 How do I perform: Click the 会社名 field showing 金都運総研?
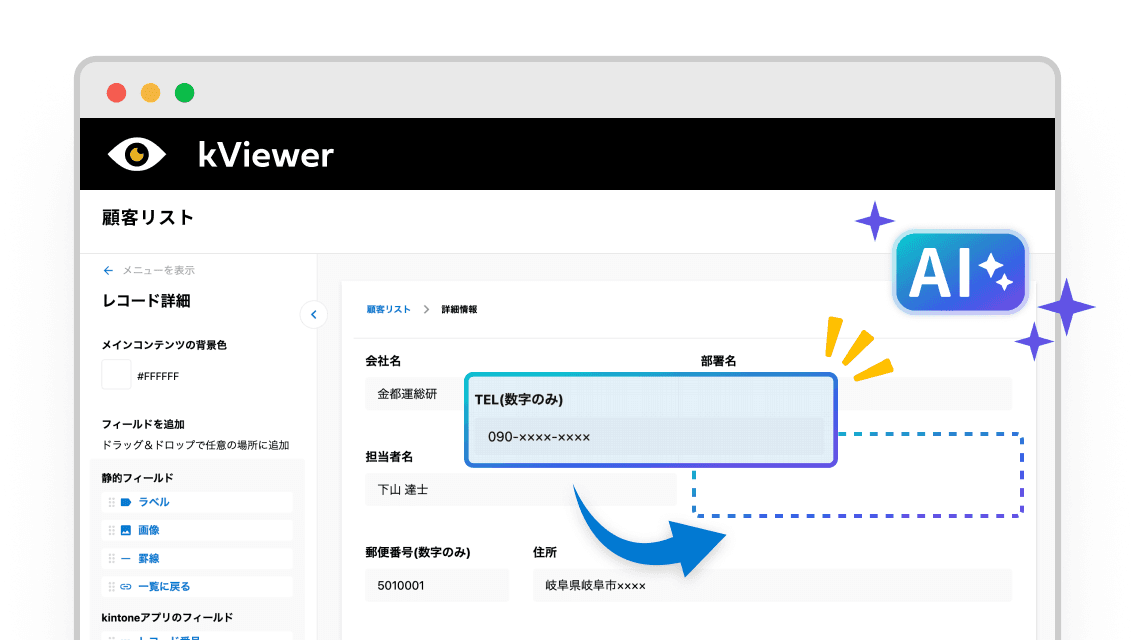[414, 394]
